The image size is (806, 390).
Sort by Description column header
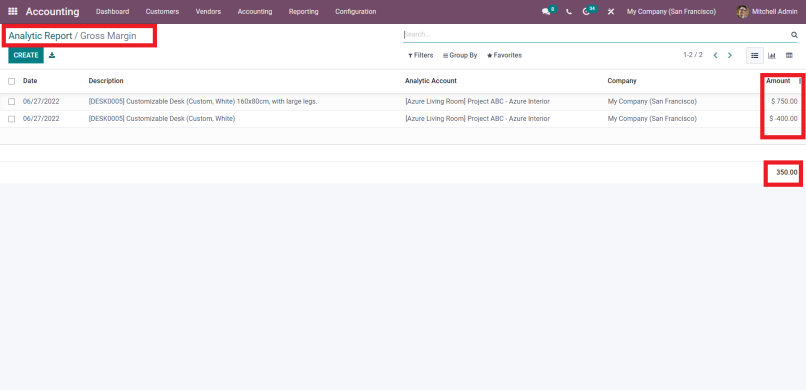(106, 81)
